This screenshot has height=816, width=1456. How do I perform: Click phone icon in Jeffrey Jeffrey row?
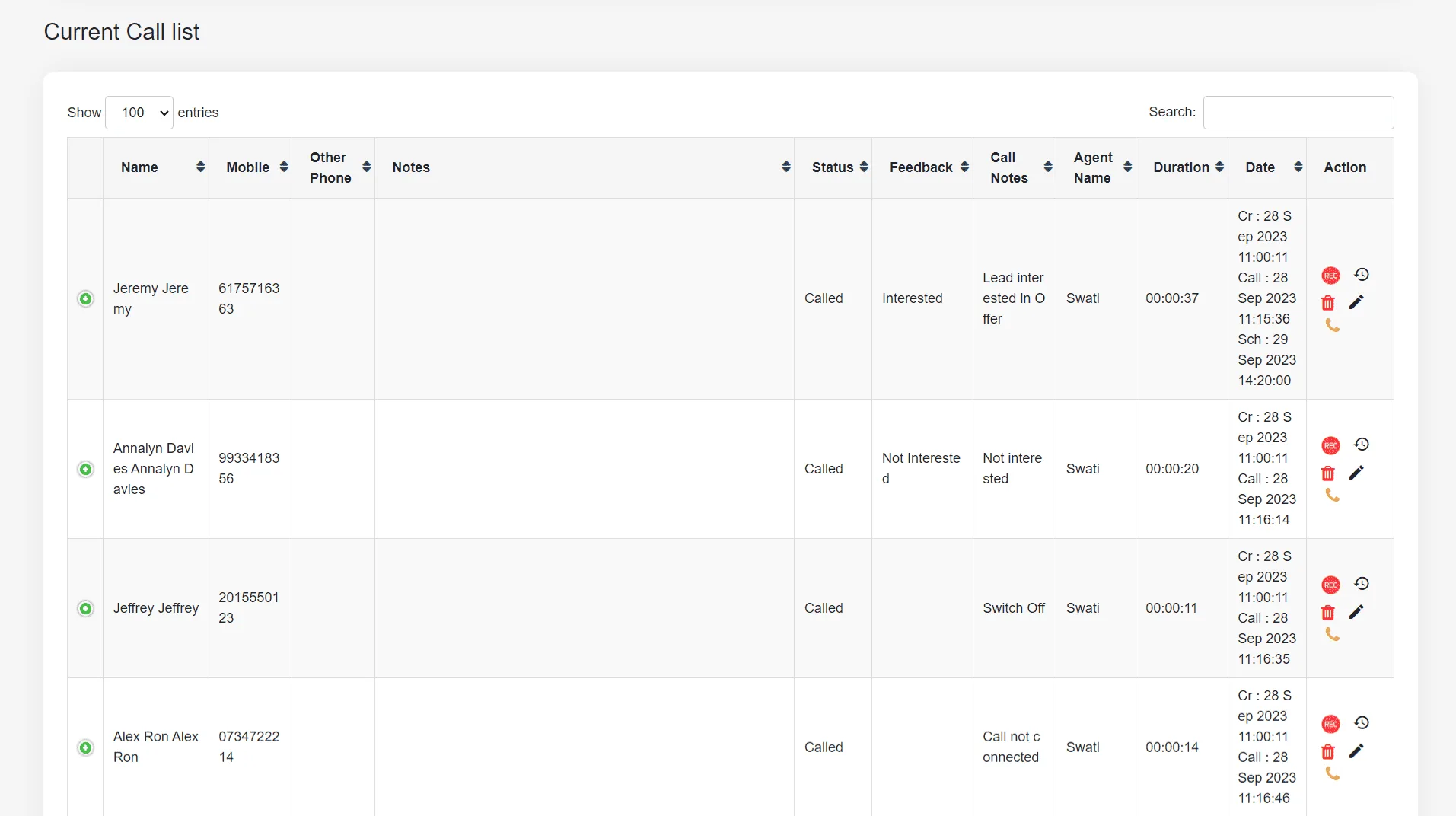[1332, 635]
